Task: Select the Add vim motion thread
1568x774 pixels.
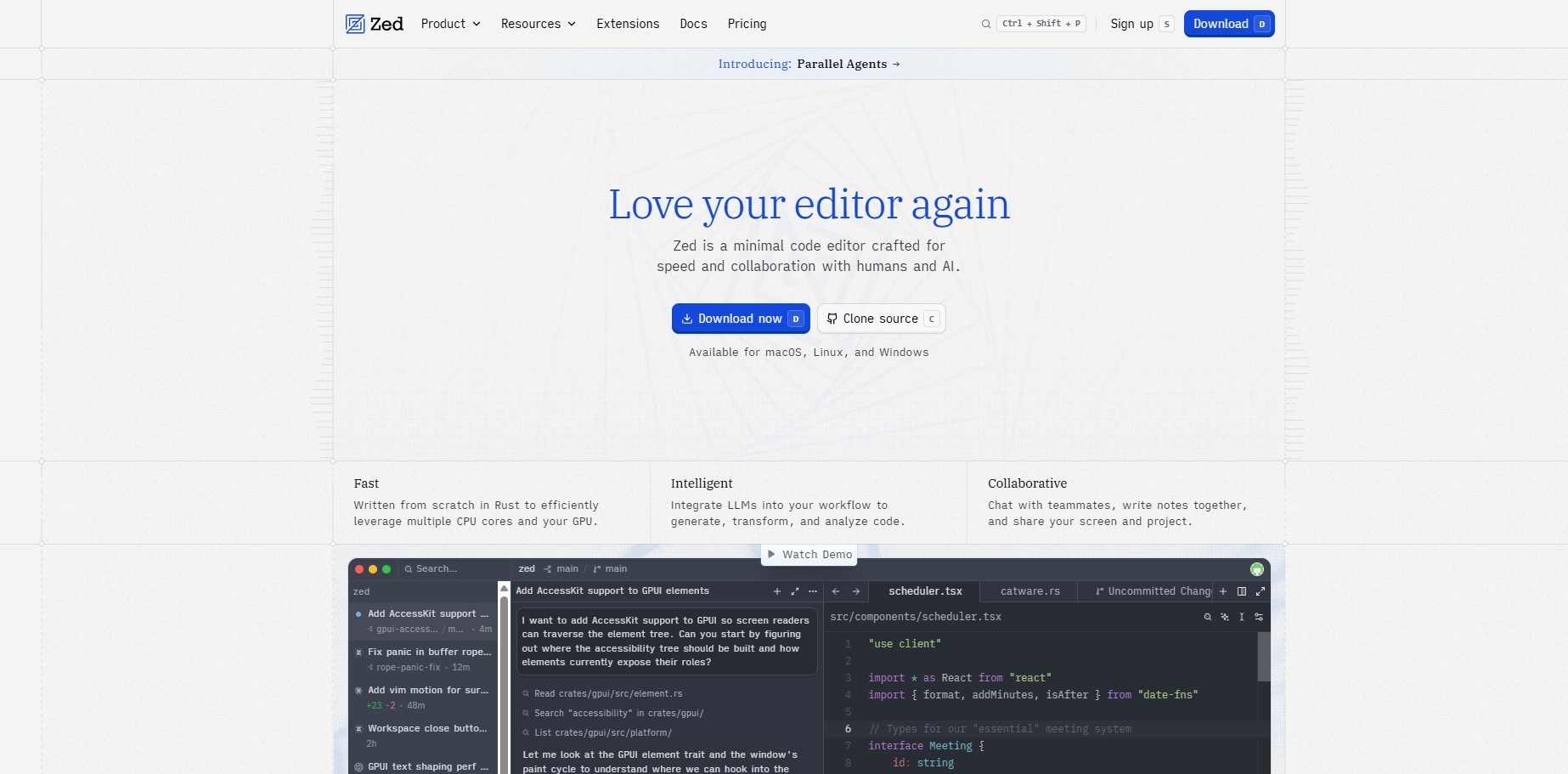Action: (422, 698)
